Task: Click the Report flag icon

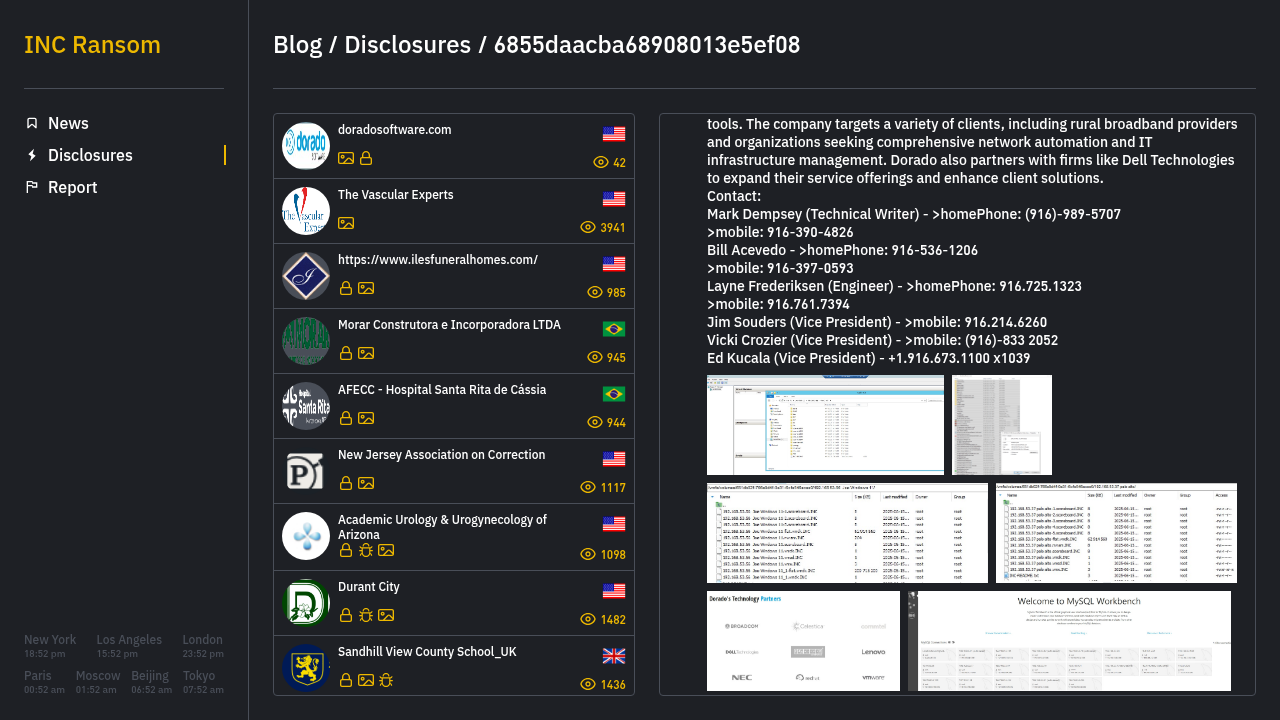Action: pyautogui.click(x=32, y=187)
